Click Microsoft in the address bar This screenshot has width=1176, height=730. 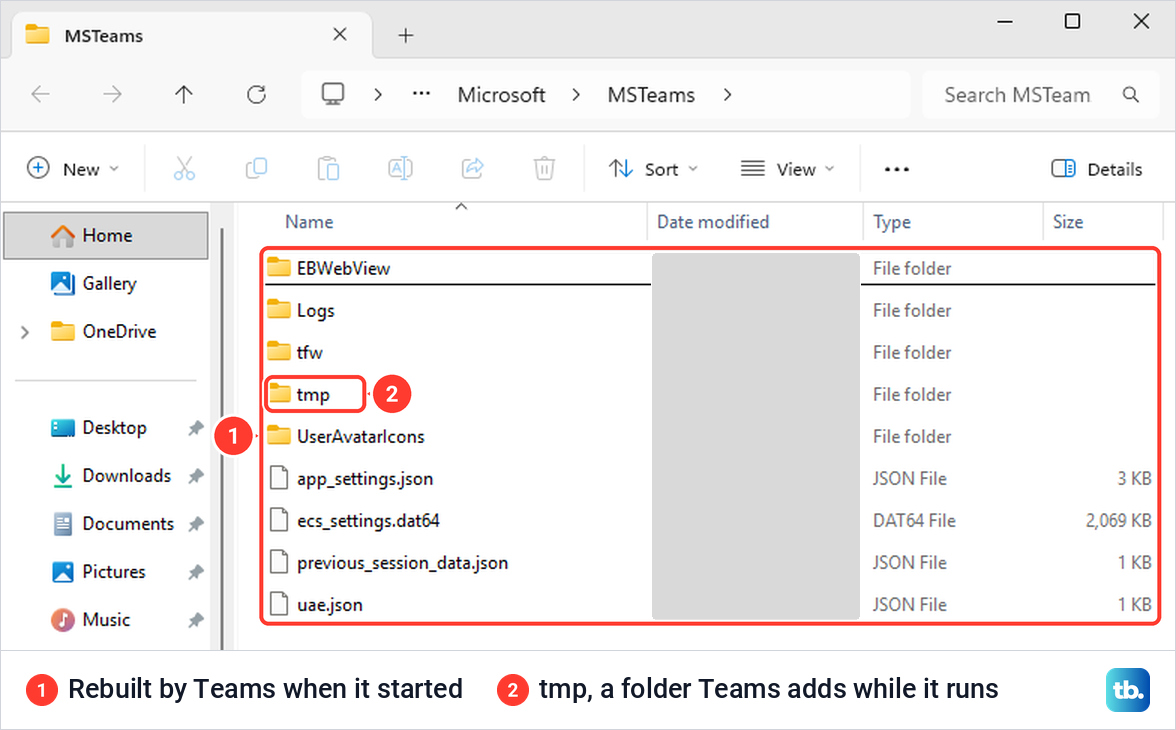click(x=502, y=95)
